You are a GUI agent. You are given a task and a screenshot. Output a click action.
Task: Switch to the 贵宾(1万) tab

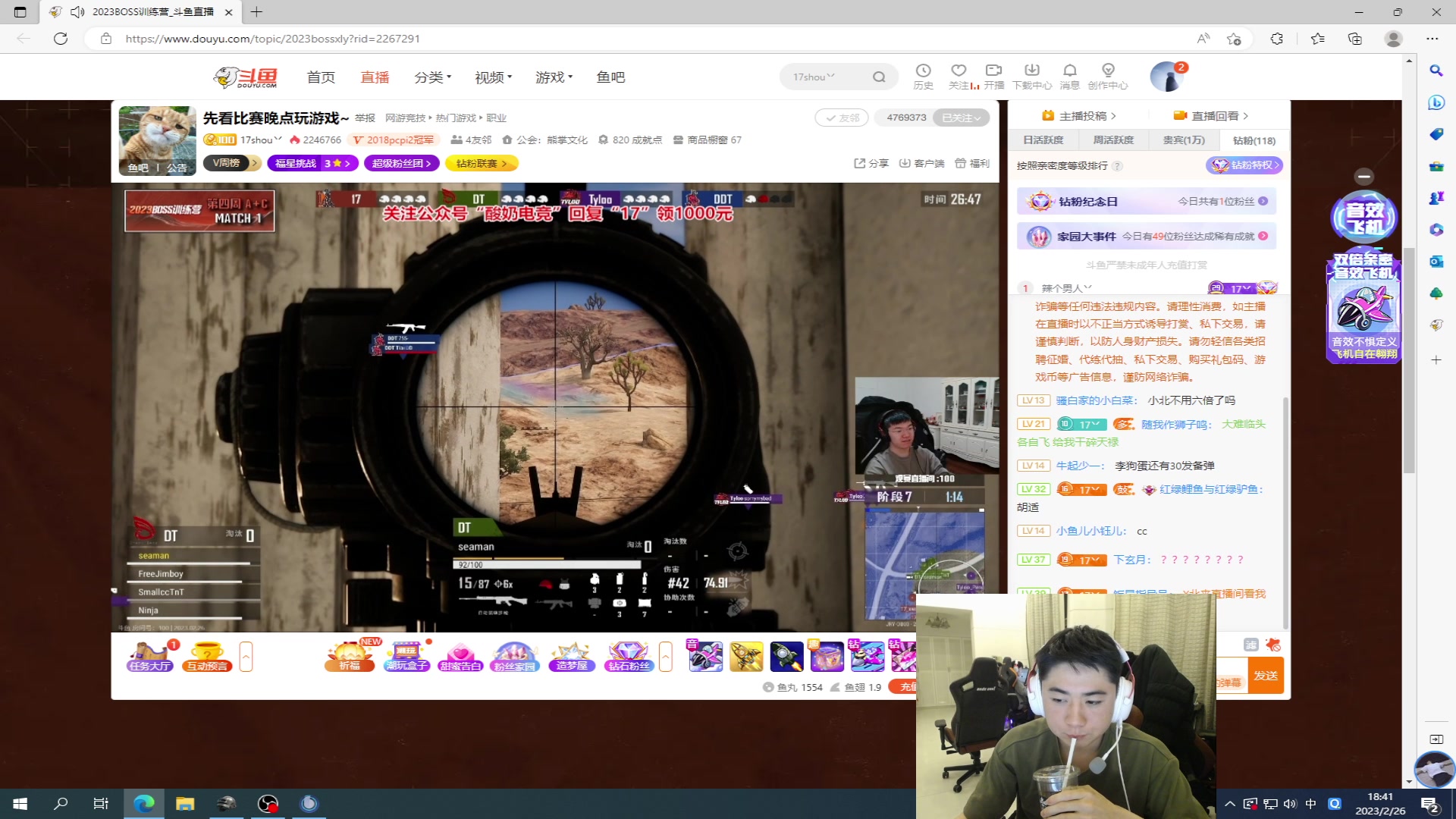click(x=1184, y=140)
